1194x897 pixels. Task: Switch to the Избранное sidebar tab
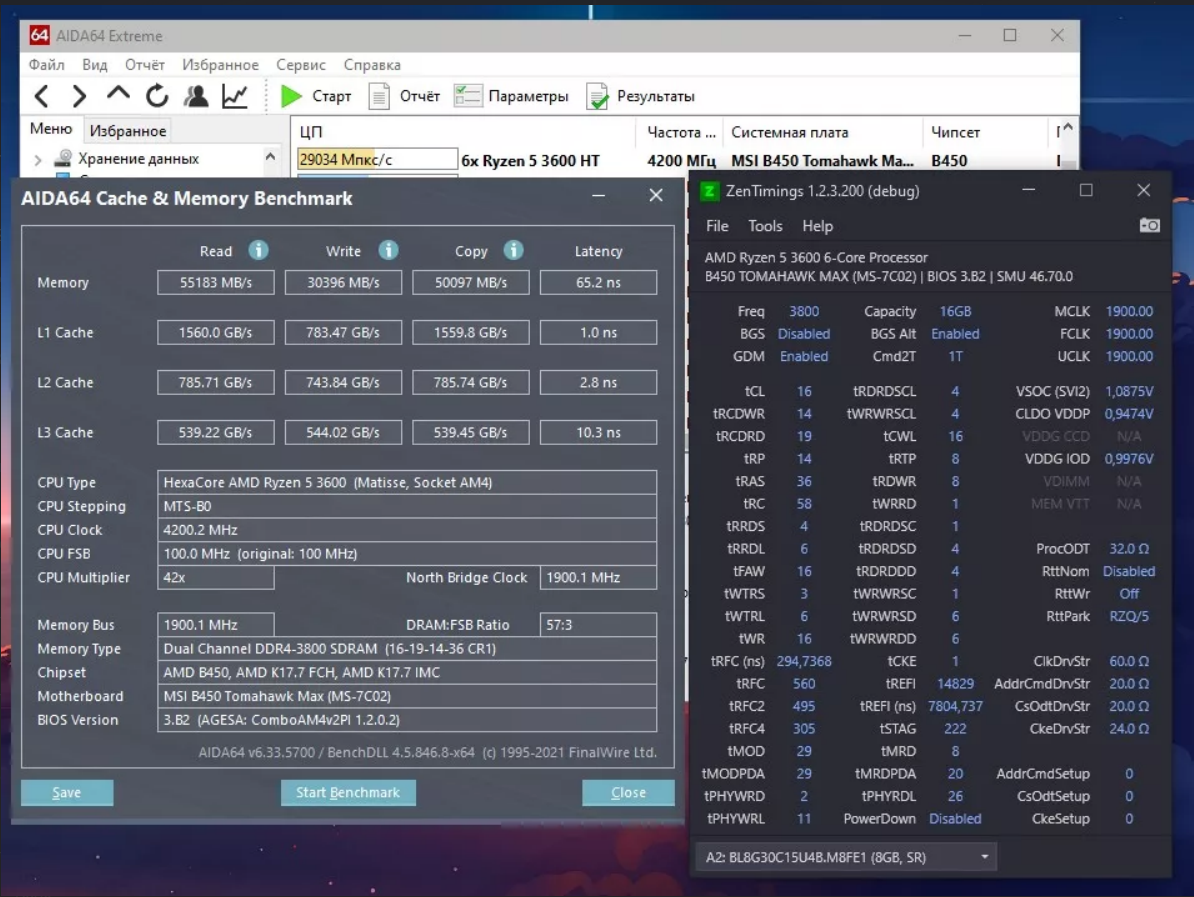128,131
